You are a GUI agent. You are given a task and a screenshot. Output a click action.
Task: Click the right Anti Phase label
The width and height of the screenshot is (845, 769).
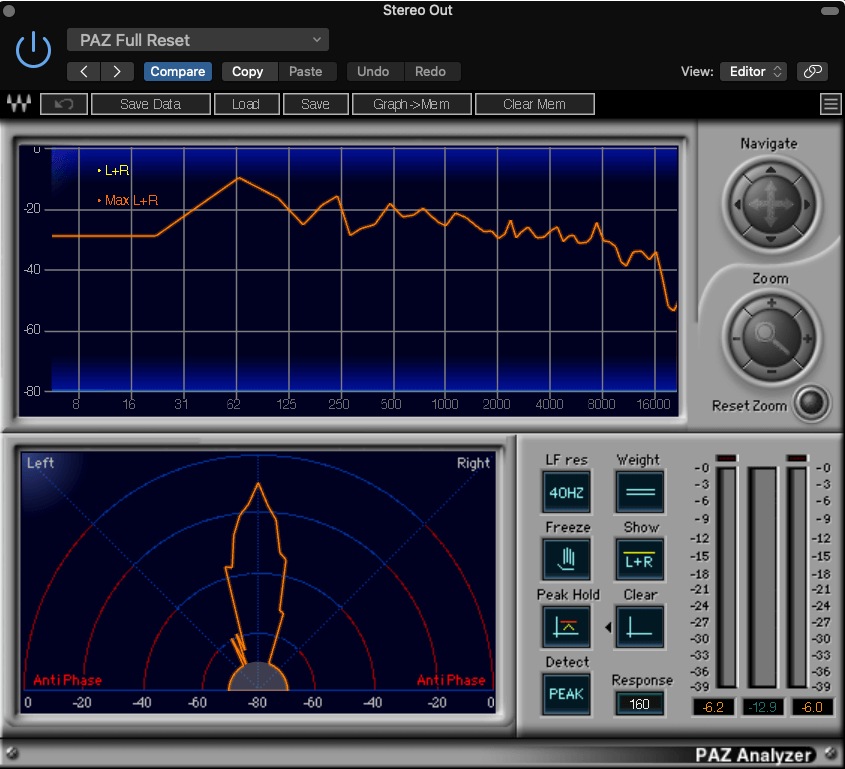pos(451,680)
